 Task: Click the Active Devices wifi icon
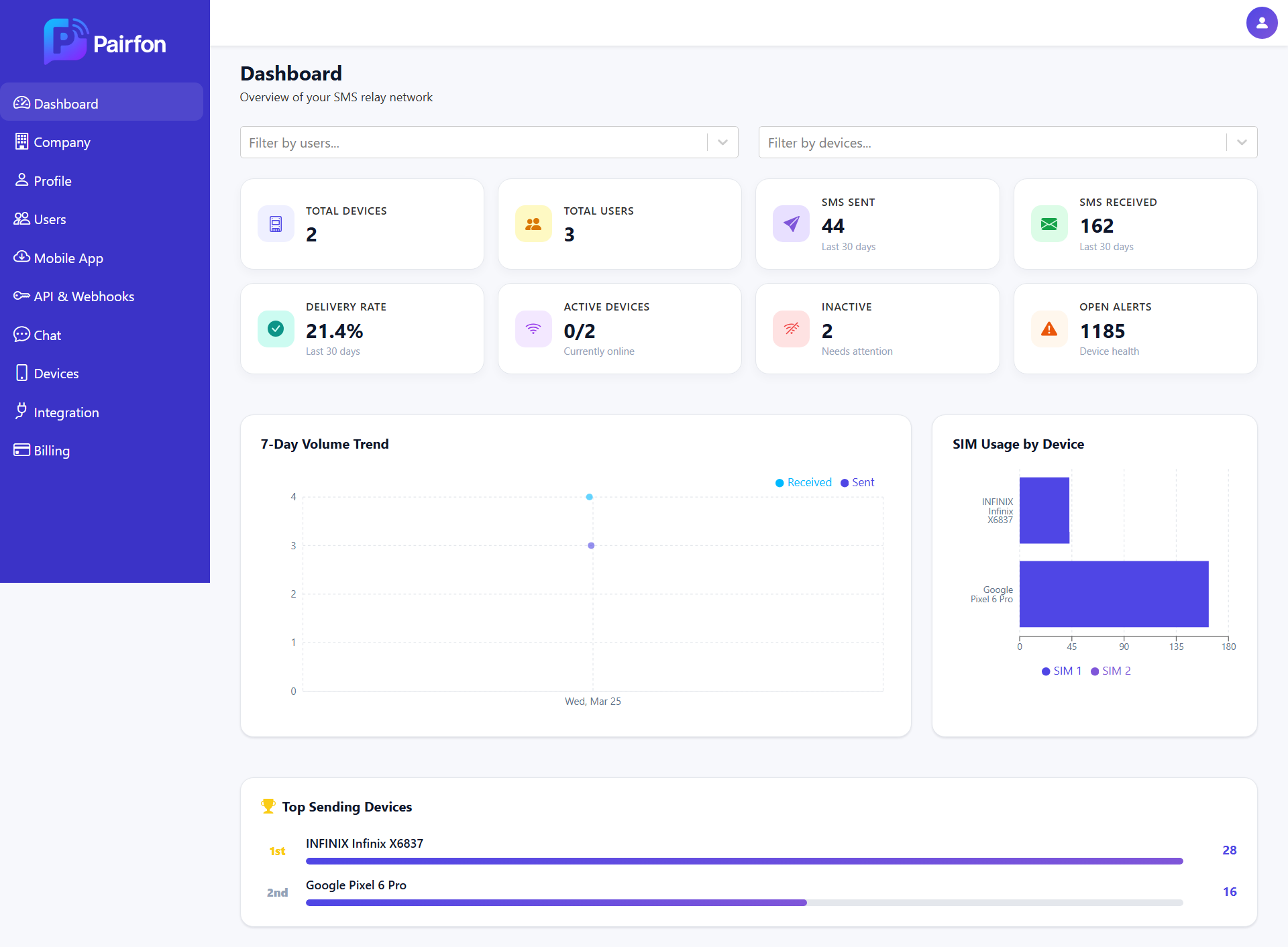point(533,329)
